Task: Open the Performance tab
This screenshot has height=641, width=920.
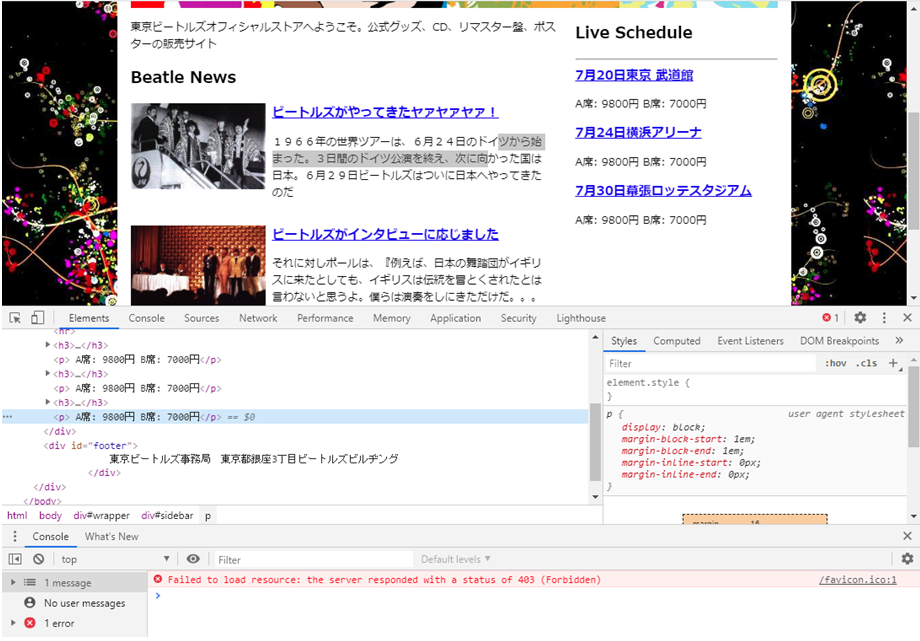Action: 325,318
